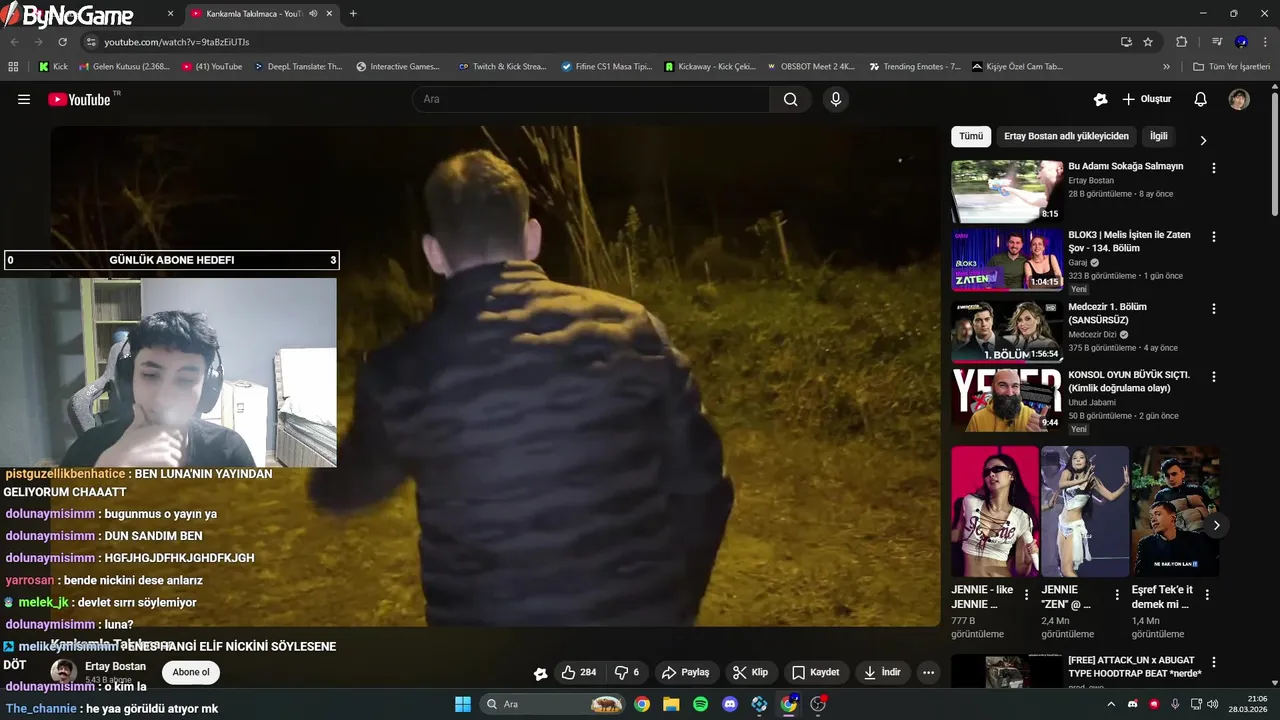Screen dimensions: 1280x720
Task: Open YouTube notifications bell
Action: [1201, 99]
